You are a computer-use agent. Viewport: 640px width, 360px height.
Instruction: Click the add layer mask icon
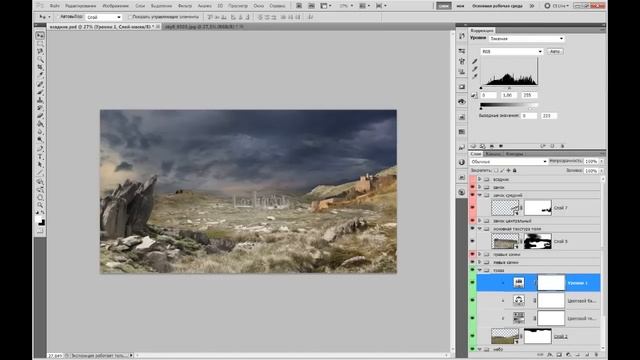coord(559,355)
